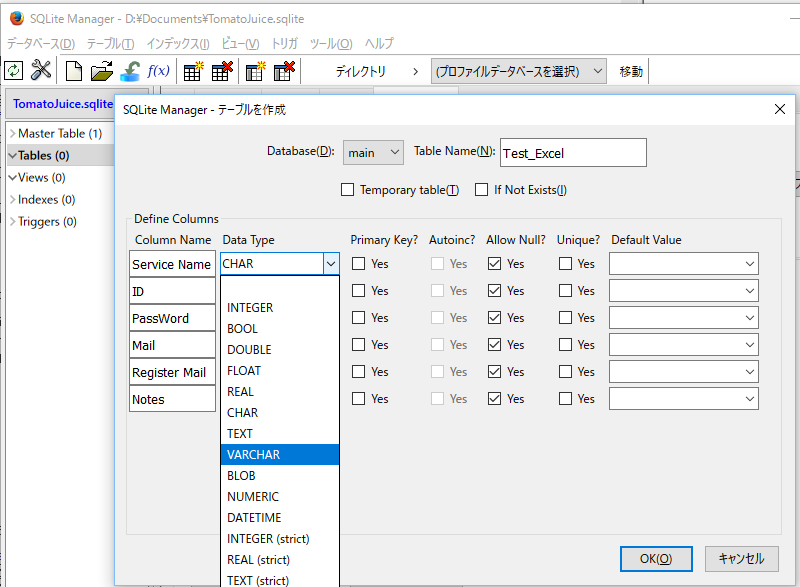Click the Table Name input field

(x=573, y=153)
